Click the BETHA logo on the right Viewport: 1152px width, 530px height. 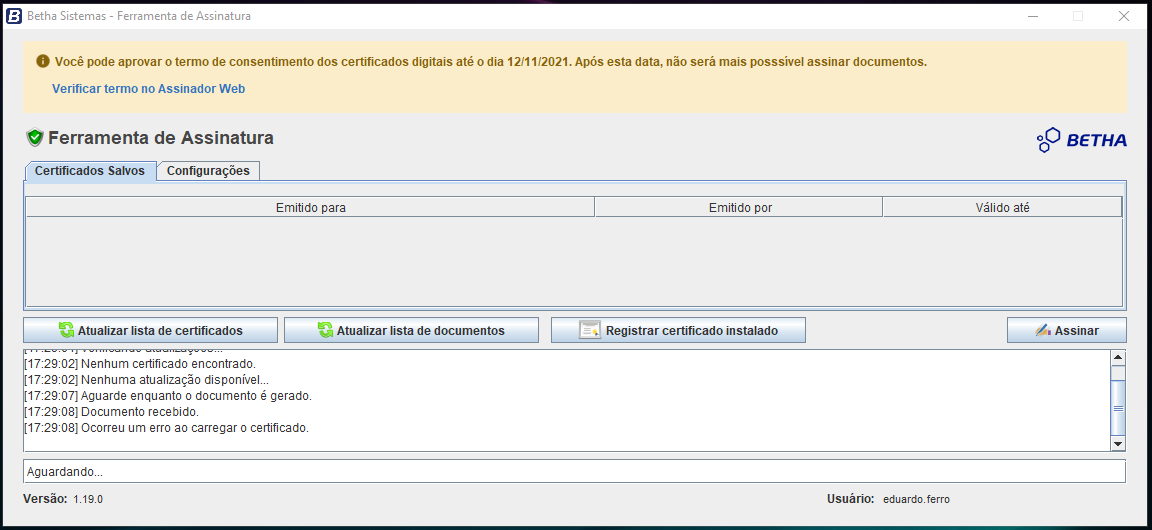(x=1082, y=140)
